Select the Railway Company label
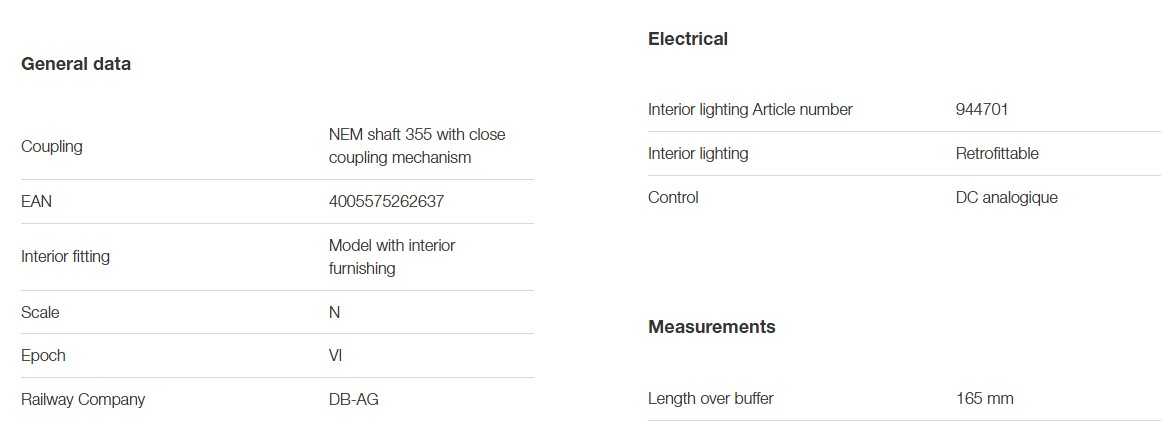Screen dimensions: 1176x446 [83, 400]
